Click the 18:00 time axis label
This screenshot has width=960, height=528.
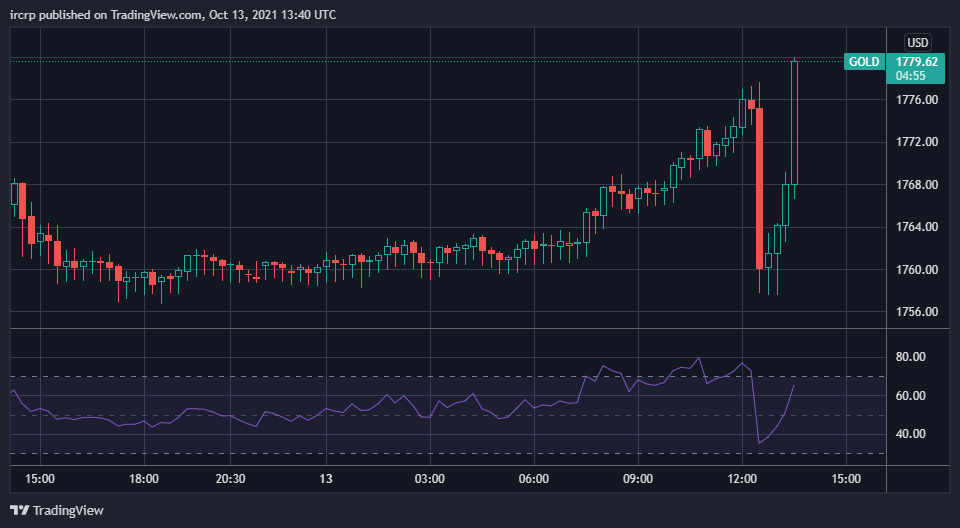pyautogui.click(x=144, y=479)
